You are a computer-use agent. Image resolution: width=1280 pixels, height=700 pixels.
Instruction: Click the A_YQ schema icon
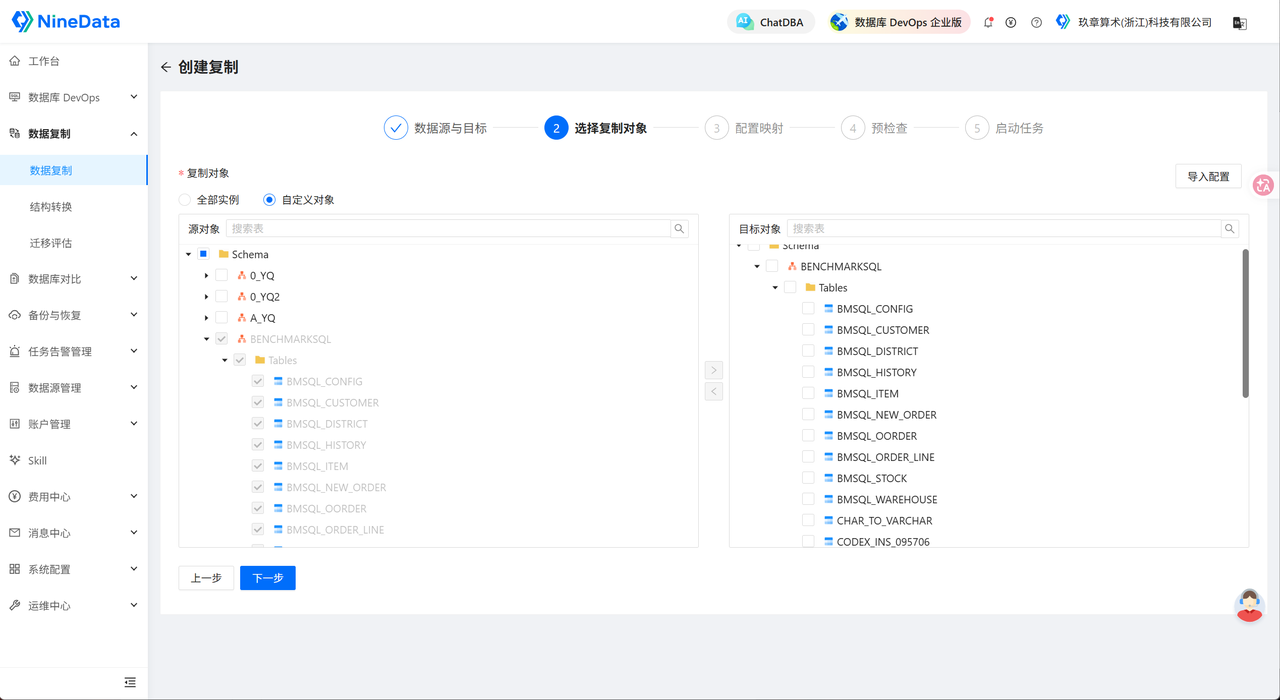tap(241, 318)
